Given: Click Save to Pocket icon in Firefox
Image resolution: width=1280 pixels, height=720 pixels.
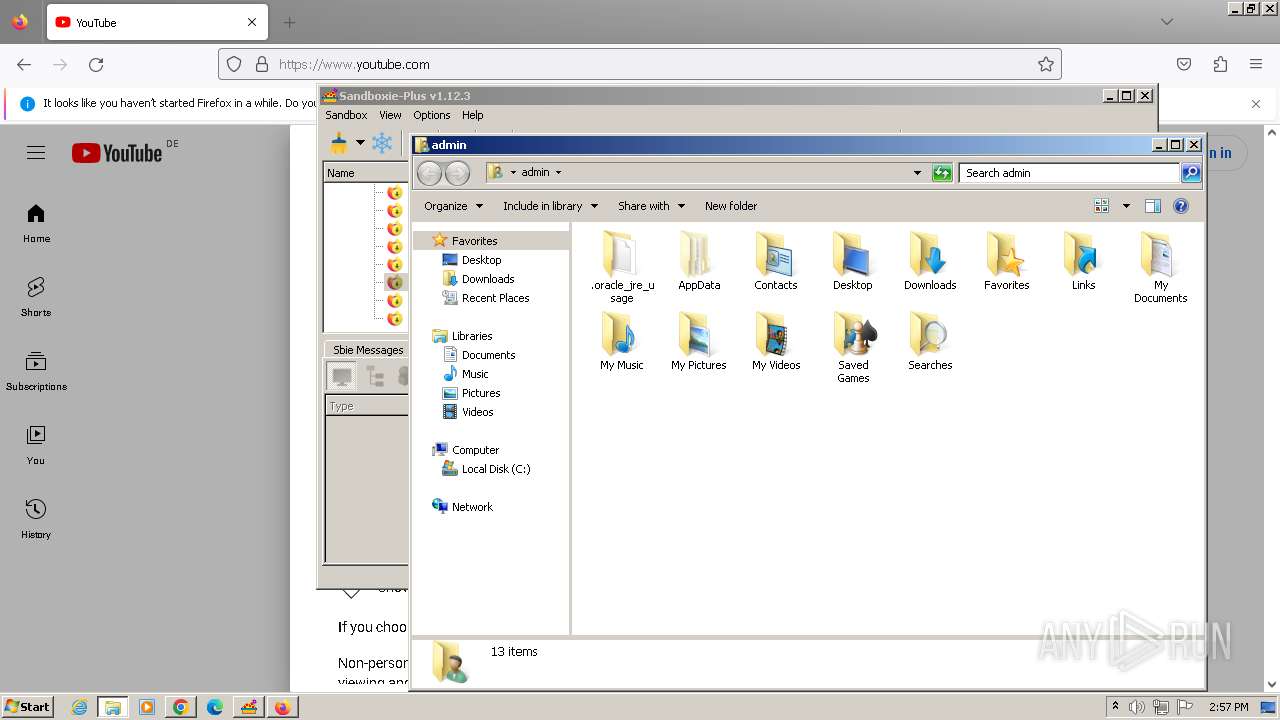Looking at the screenshot, I should tap(1184, 64).
